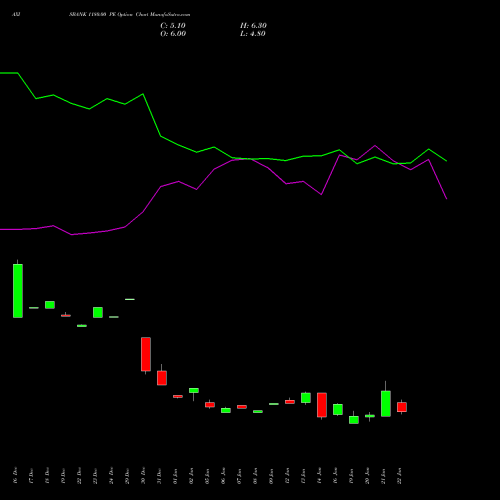This screenshot has width=500, height=500.
Task: Click the high price value H: 6.30
Action: 253,26
